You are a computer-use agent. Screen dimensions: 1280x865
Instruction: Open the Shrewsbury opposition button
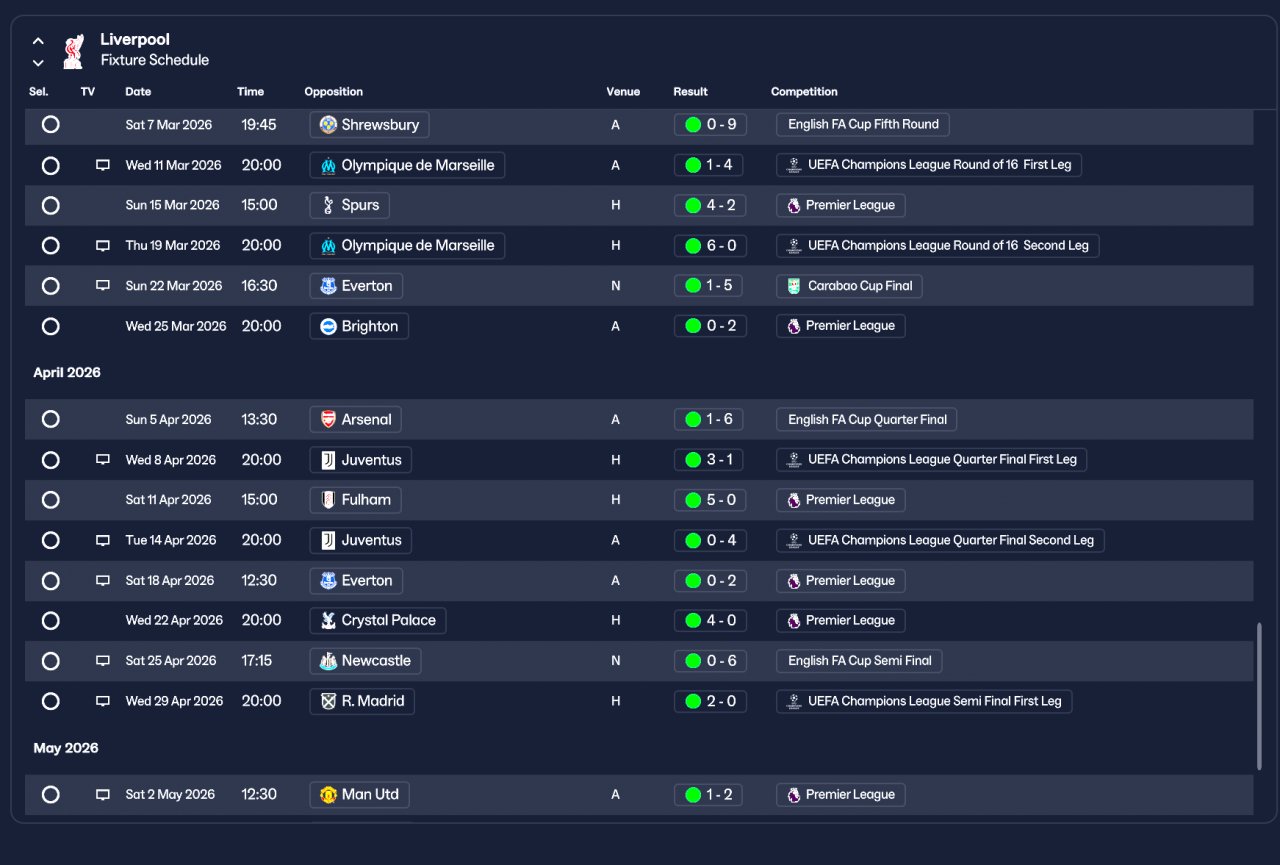click(369, 125)
